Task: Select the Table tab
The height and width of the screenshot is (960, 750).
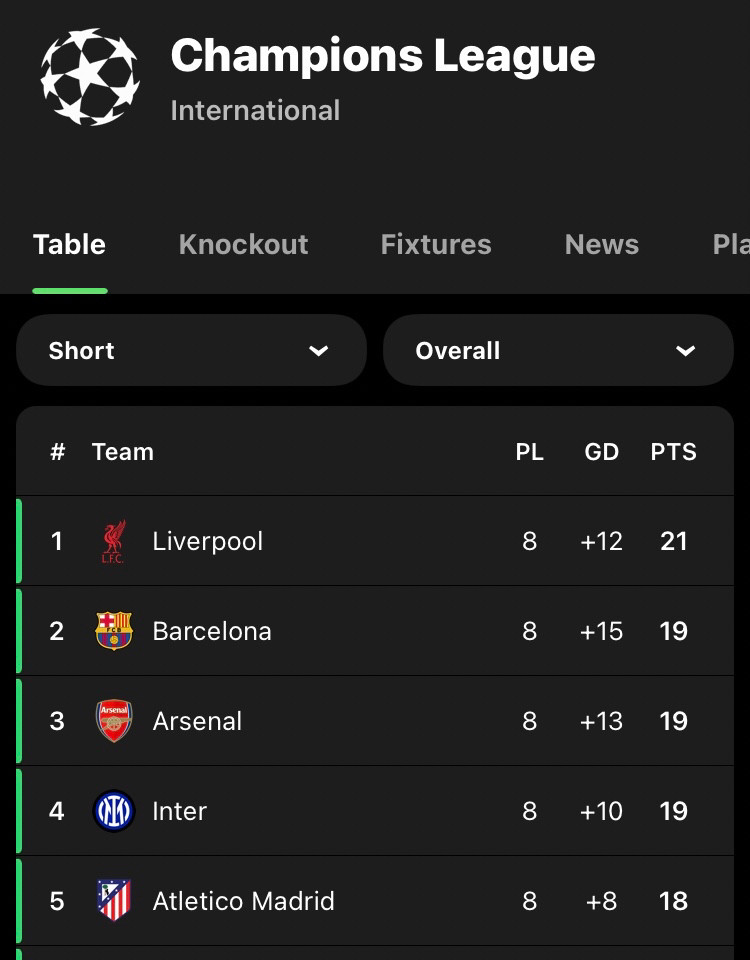Action: pos(69,244)
